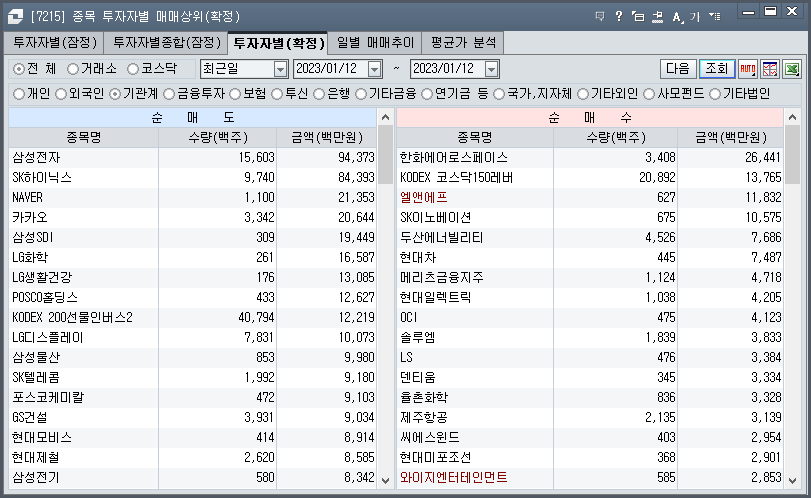Image resolution: width=811 pixels, height=498 pixels.
Task: Toggle the red AUTO refresh icon
Action: 747,69
